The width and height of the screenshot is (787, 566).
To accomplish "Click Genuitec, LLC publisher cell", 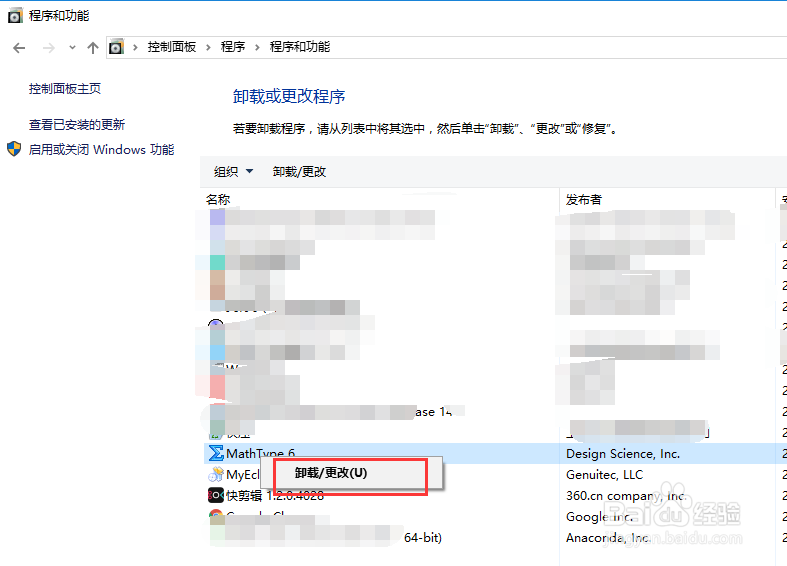I will click(x=604, y=475).
